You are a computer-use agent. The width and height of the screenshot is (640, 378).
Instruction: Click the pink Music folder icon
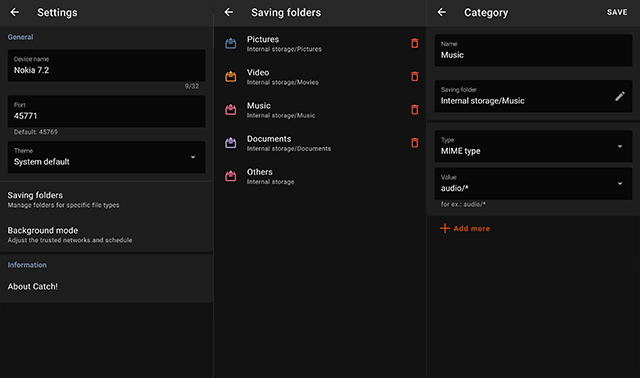coord(231,109)
